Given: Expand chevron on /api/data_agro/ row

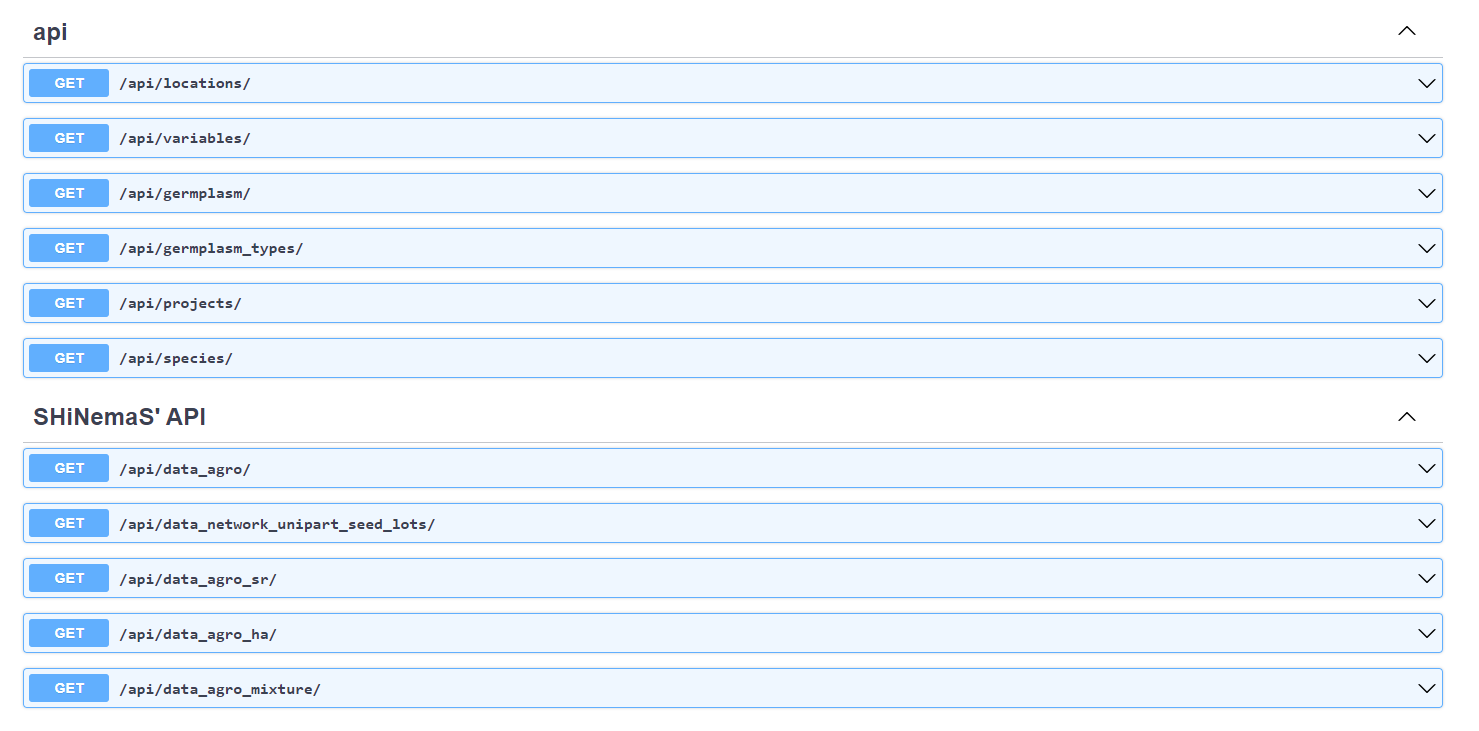Looking at the screenshot, I should pos(1427,468).
